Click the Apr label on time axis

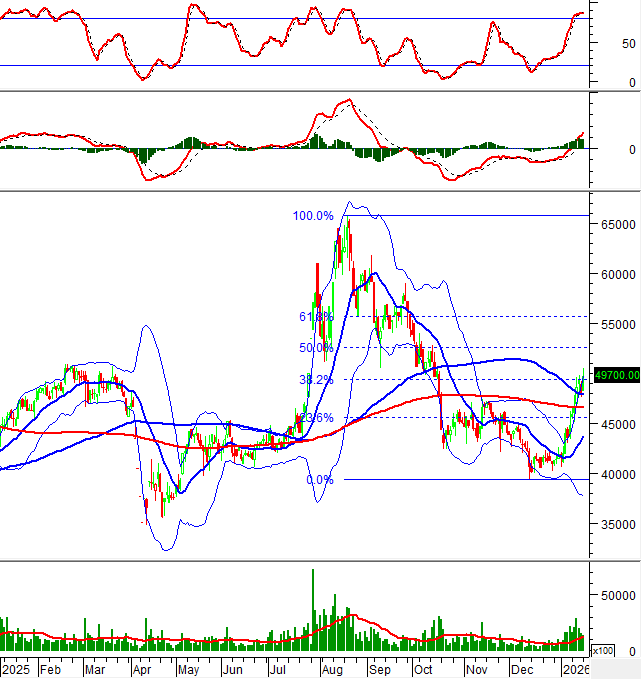(x=140, y=668)
